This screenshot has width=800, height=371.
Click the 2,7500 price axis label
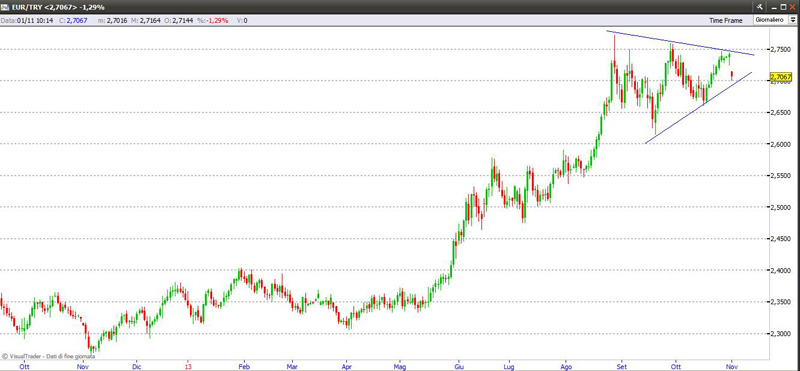781,50
